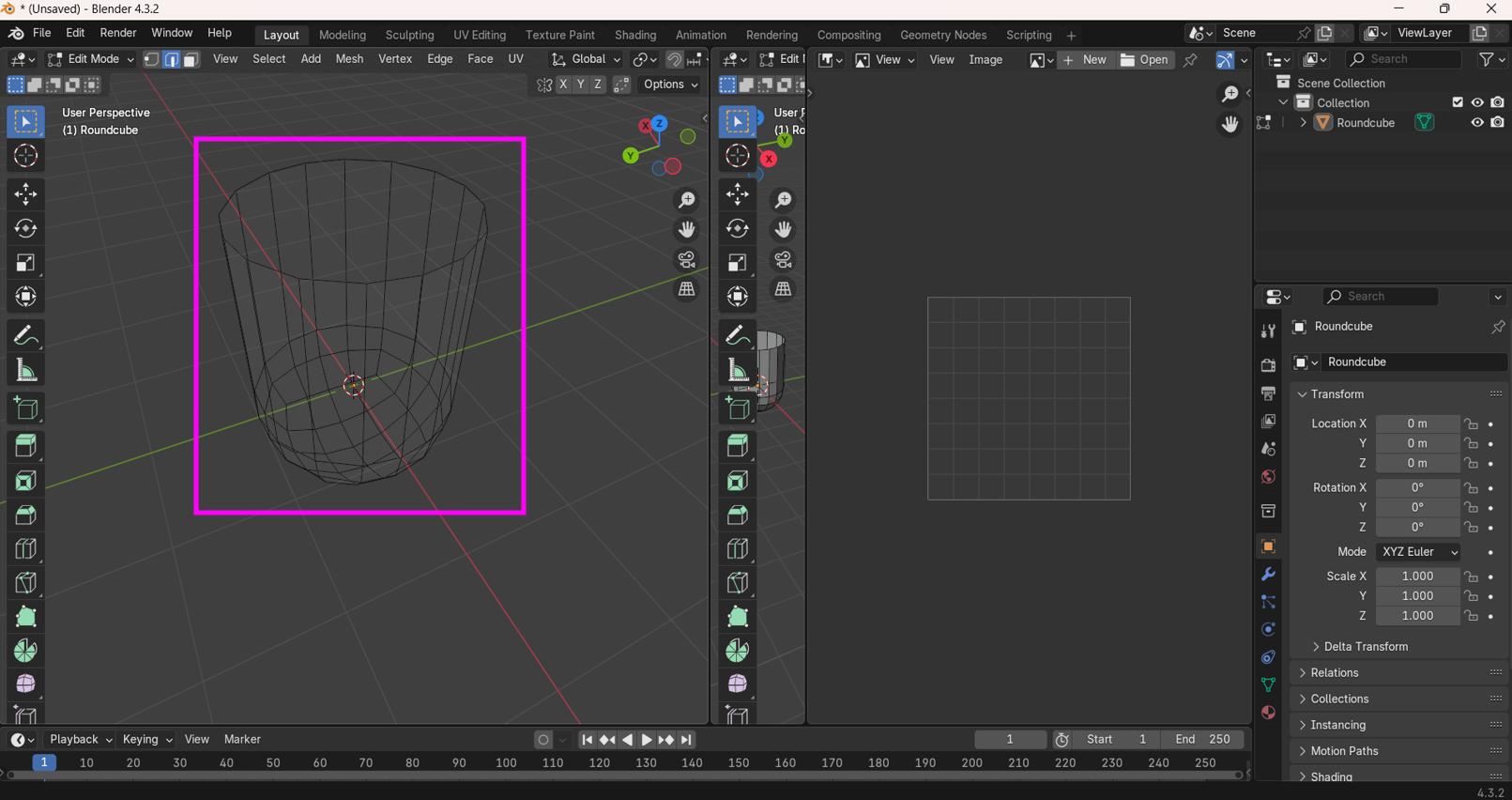Select the Measure tool in left viewport
This screenshot has height=800, width=1512.
click(x=25, y=370)
